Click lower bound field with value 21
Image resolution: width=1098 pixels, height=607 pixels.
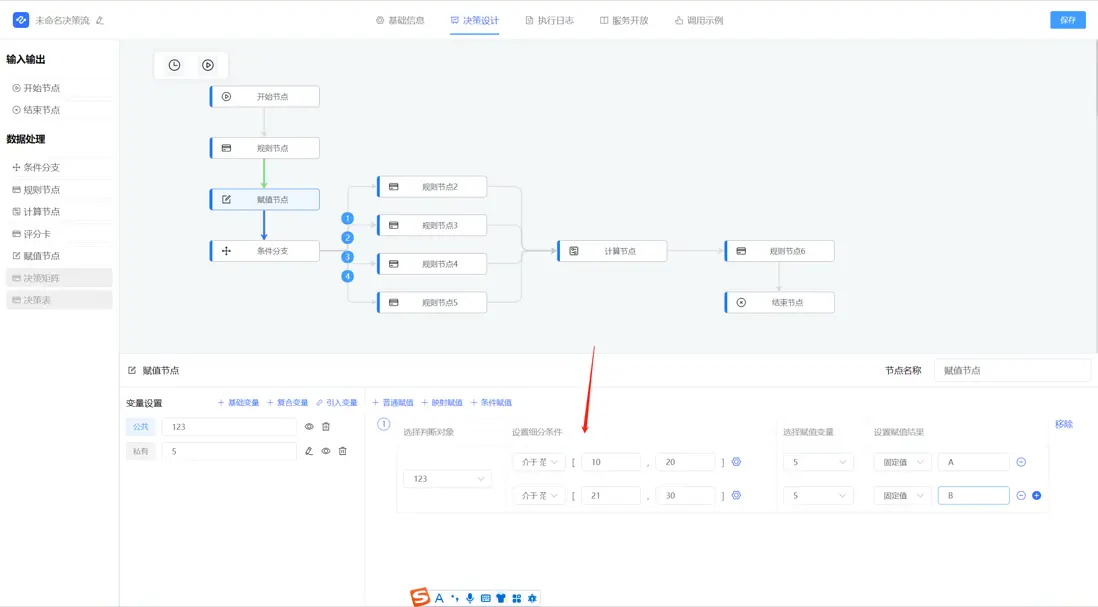pos(611,496)
